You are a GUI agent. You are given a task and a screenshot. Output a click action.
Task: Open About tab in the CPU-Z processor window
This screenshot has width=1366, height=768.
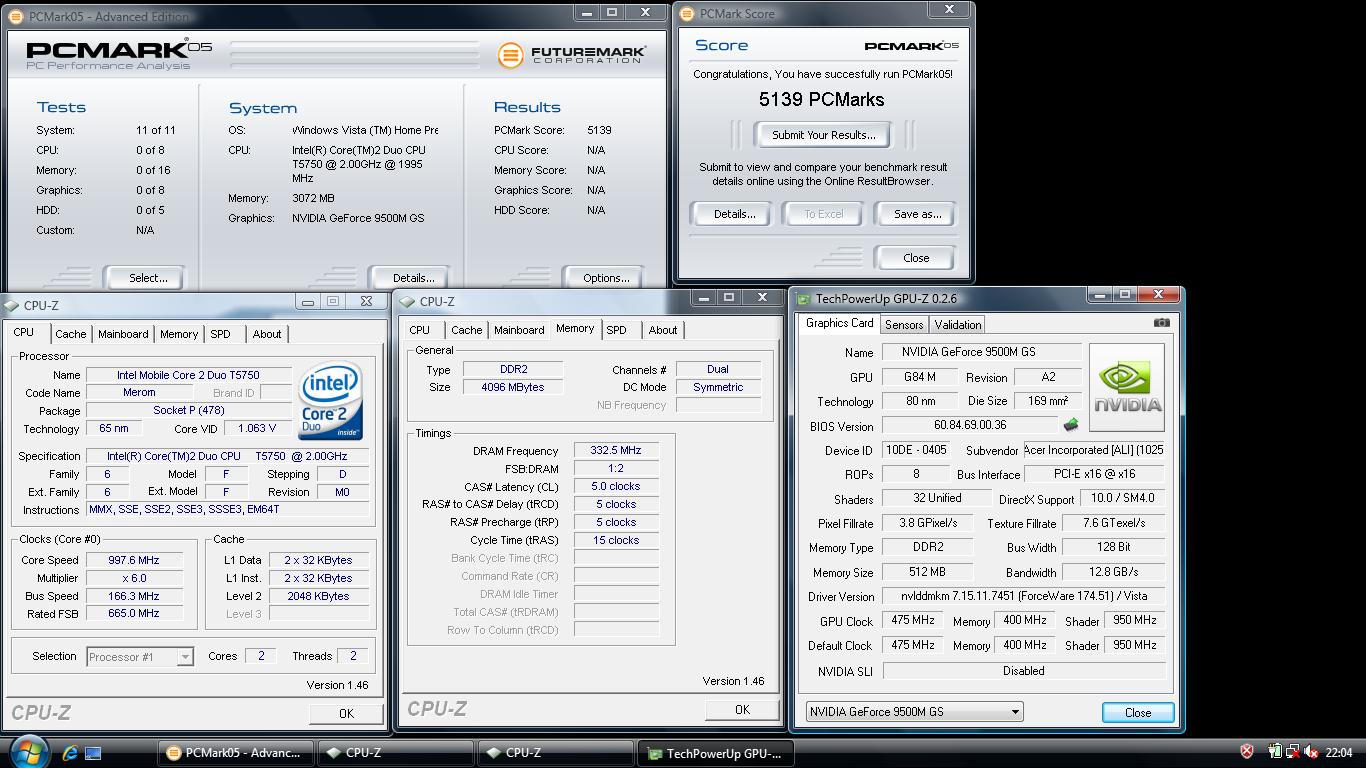coord(267,334)
